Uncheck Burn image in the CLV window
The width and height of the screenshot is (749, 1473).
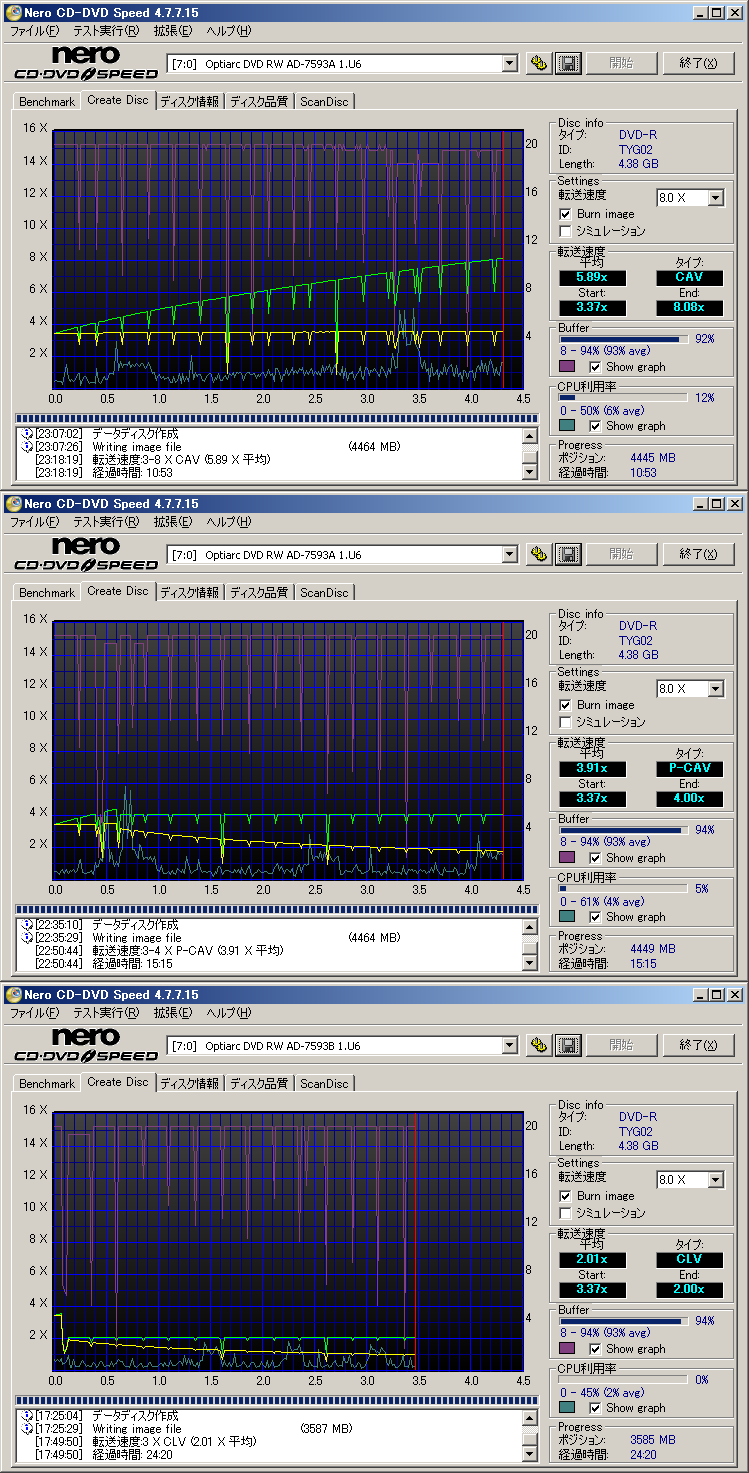tap(565, 1196)
